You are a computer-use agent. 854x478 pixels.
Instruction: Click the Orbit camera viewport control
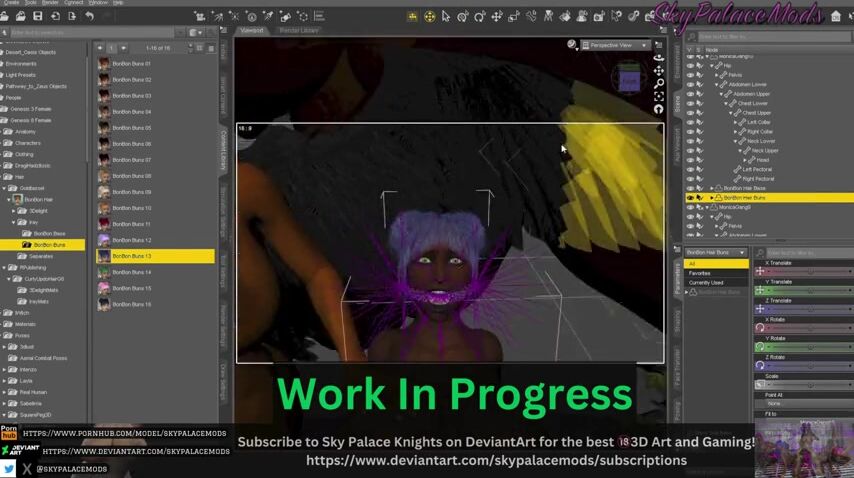659,57
